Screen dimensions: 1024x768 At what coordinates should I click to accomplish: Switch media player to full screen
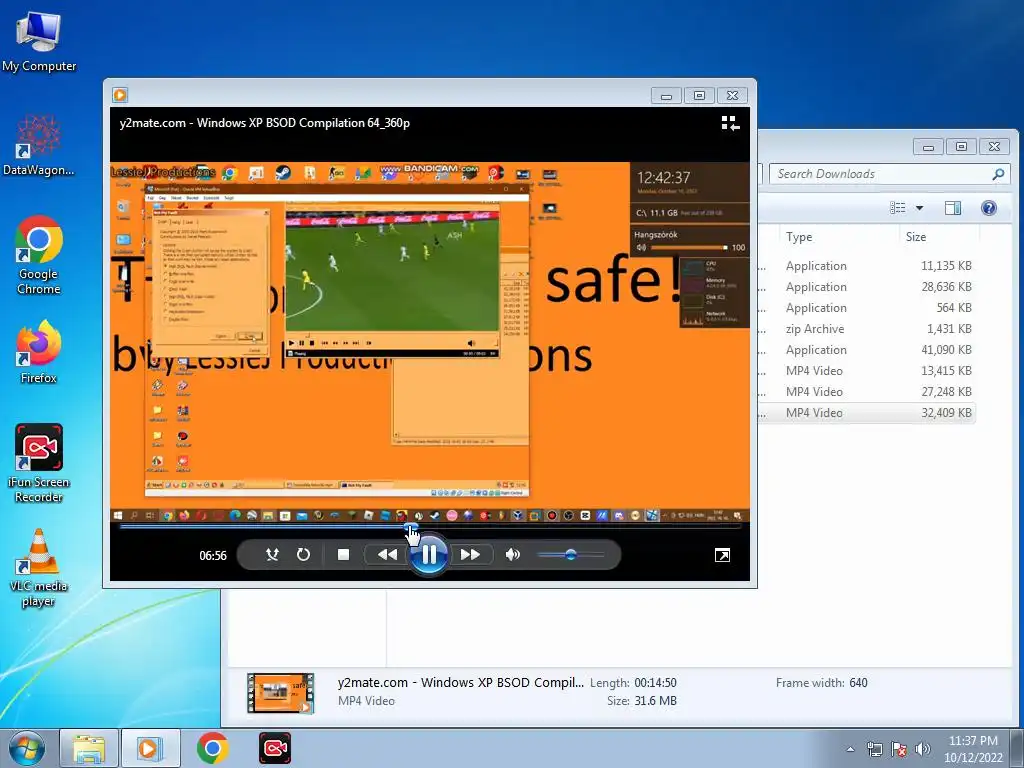(722, 556)
